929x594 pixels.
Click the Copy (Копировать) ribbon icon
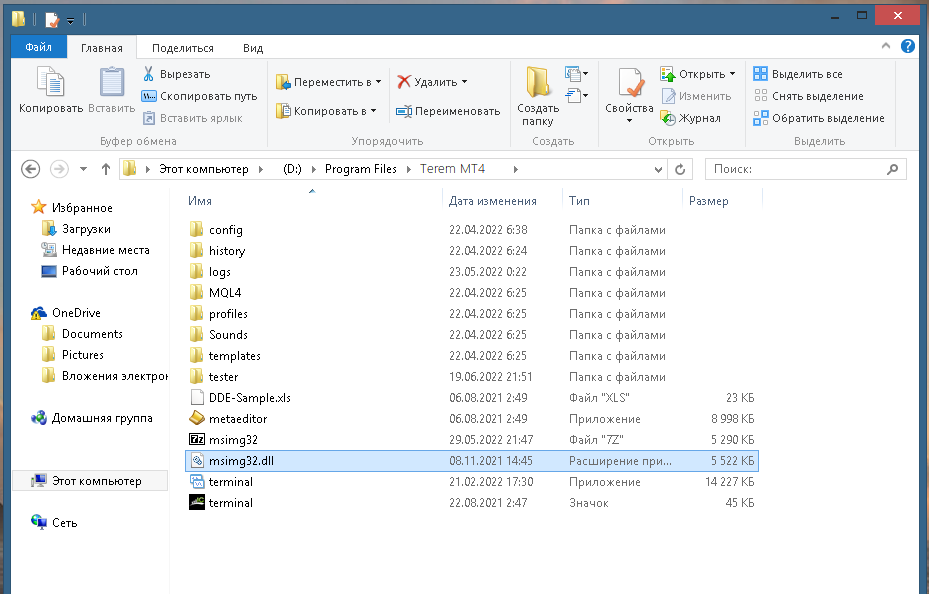coord(50,81)
